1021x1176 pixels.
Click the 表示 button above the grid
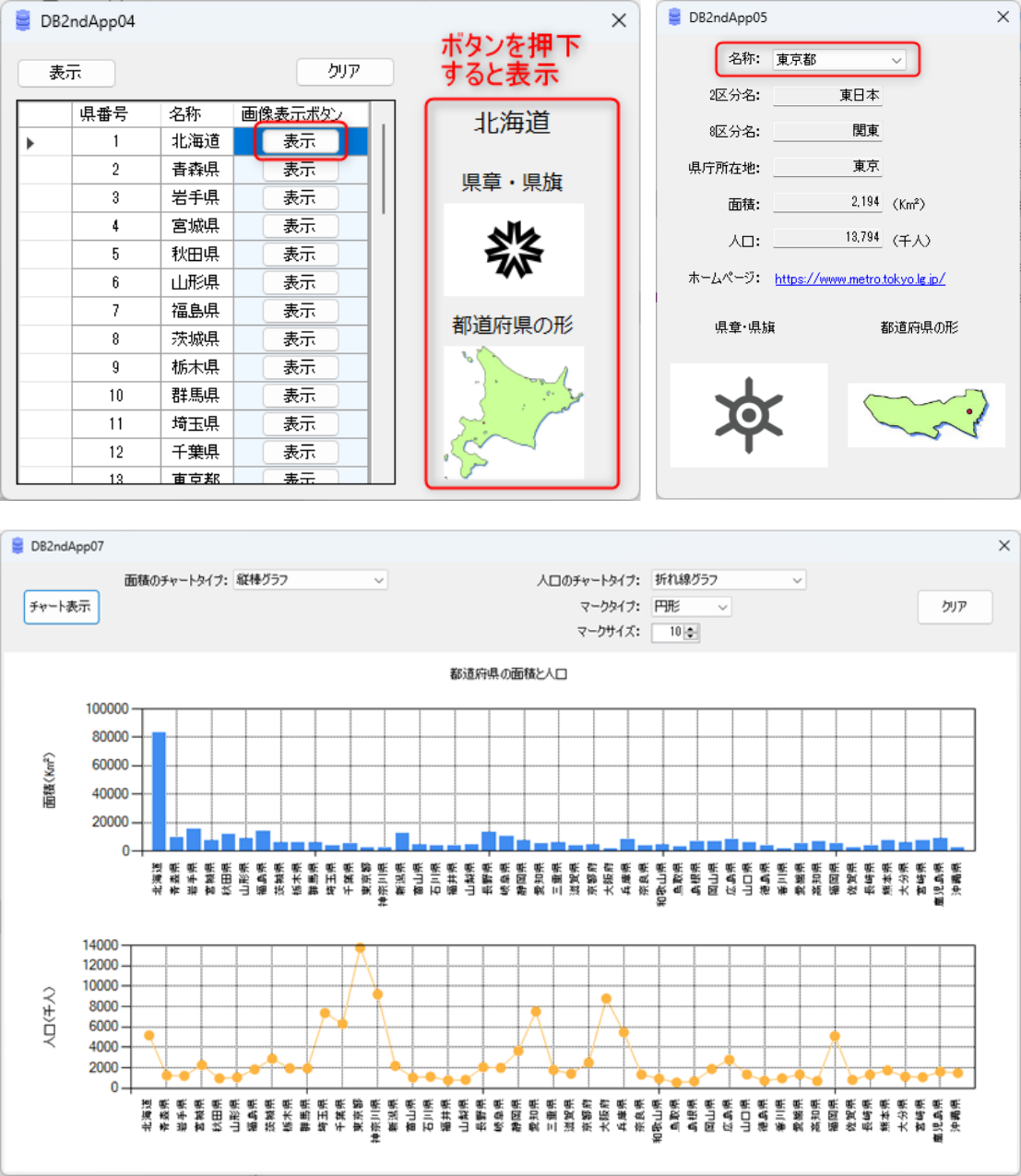click(x=66, y=73)
